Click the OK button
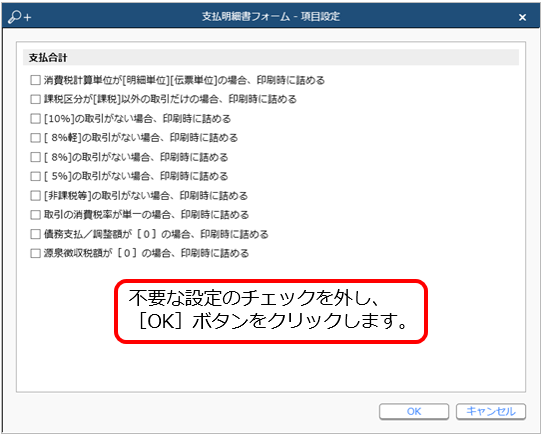This screenshot has height=434, width=541. click(414, 411)
